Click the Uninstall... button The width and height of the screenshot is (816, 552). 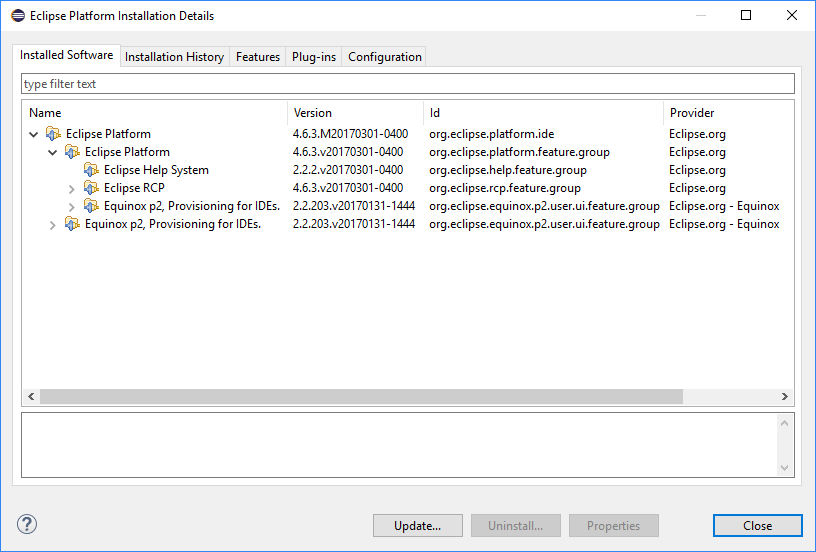pos(516,525)
